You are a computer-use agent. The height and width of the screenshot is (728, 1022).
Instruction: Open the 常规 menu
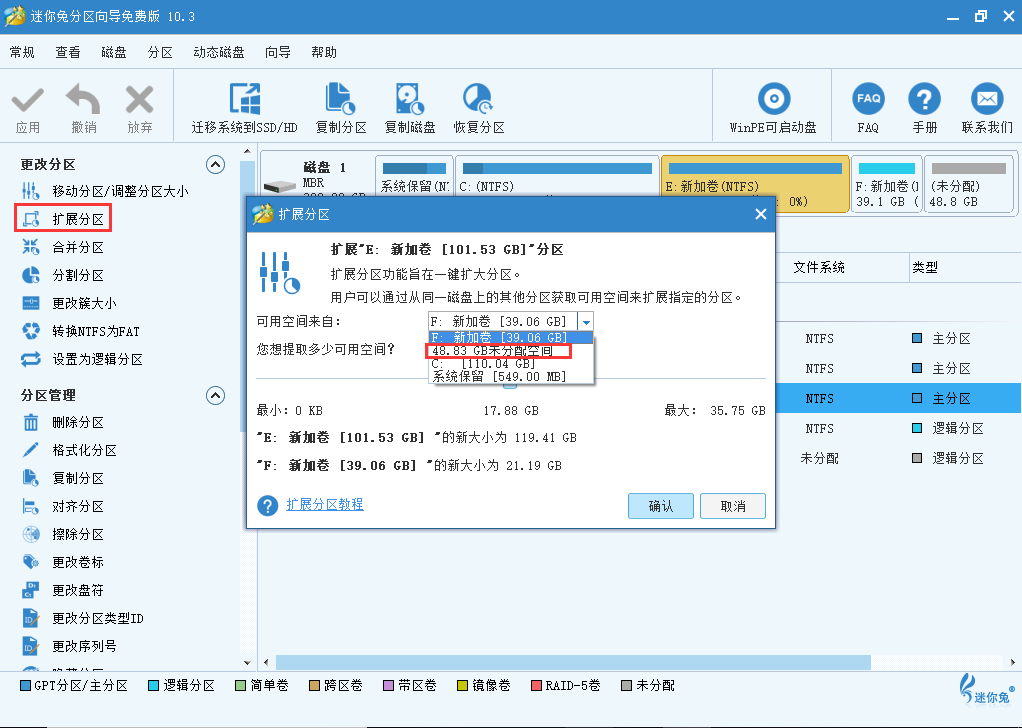click(22, 52)
